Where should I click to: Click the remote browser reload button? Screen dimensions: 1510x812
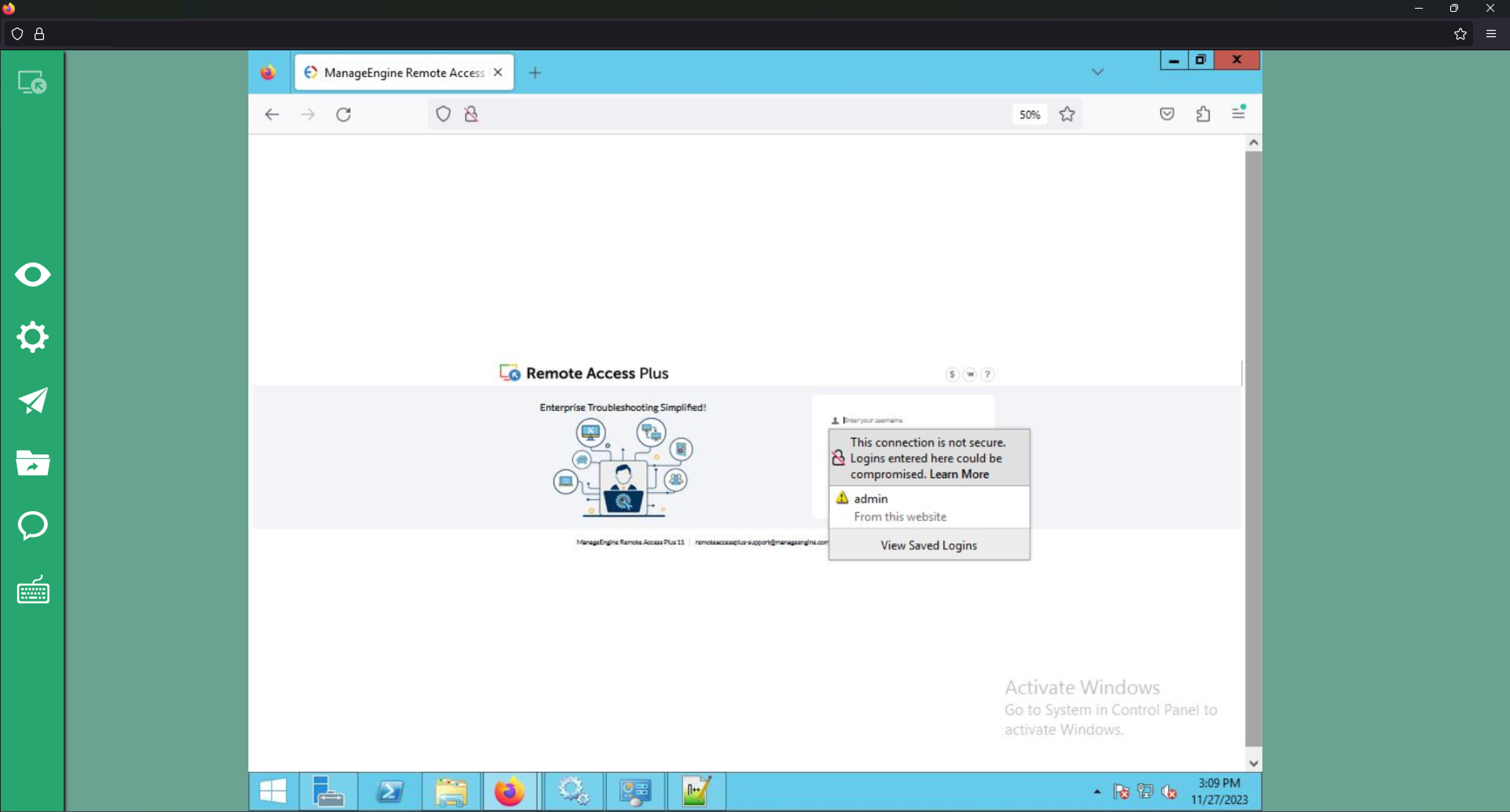tap(344, 115)
